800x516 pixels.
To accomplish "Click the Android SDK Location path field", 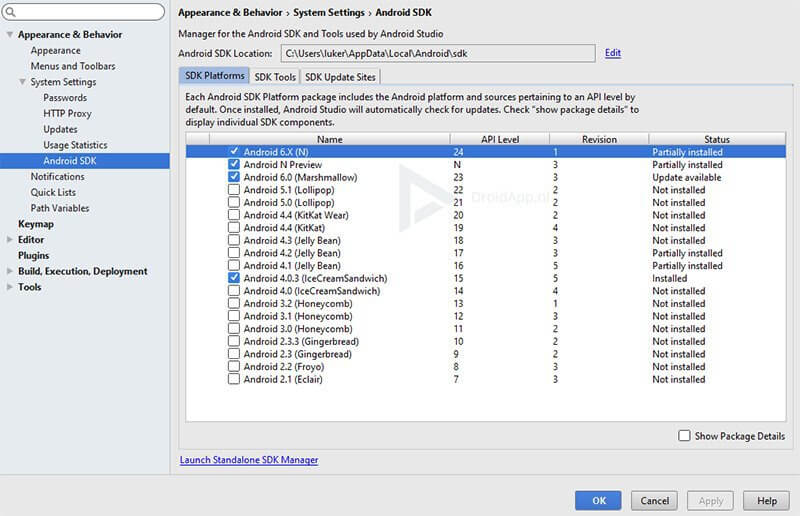I will pyautogui.click(x=436, y=53).
